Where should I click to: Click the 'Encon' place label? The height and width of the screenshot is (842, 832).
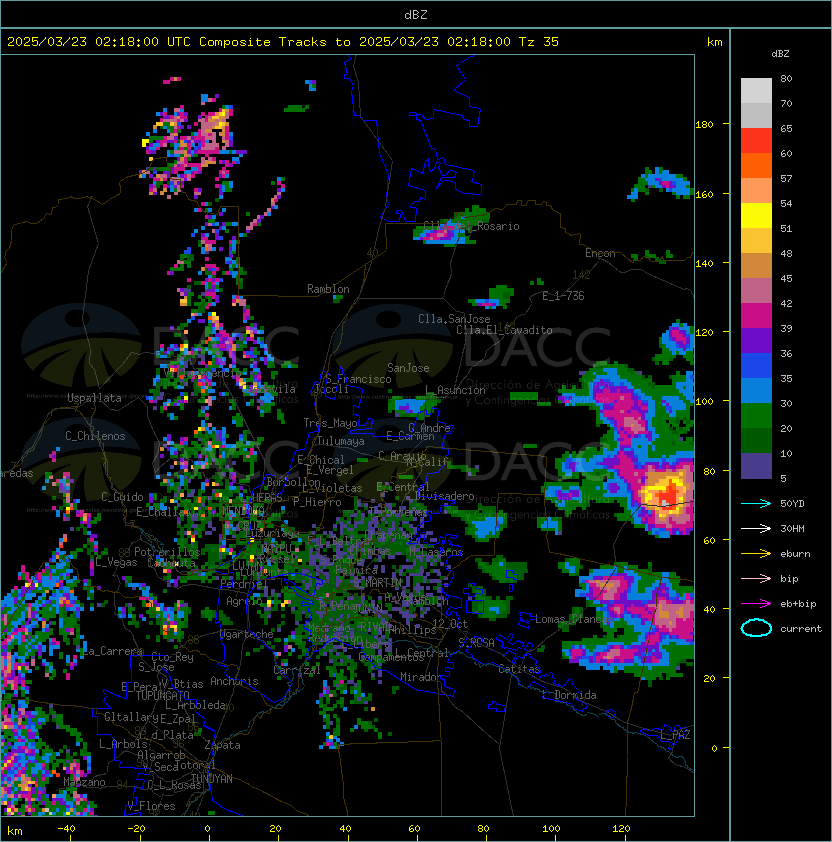click(x=600, y=253)
